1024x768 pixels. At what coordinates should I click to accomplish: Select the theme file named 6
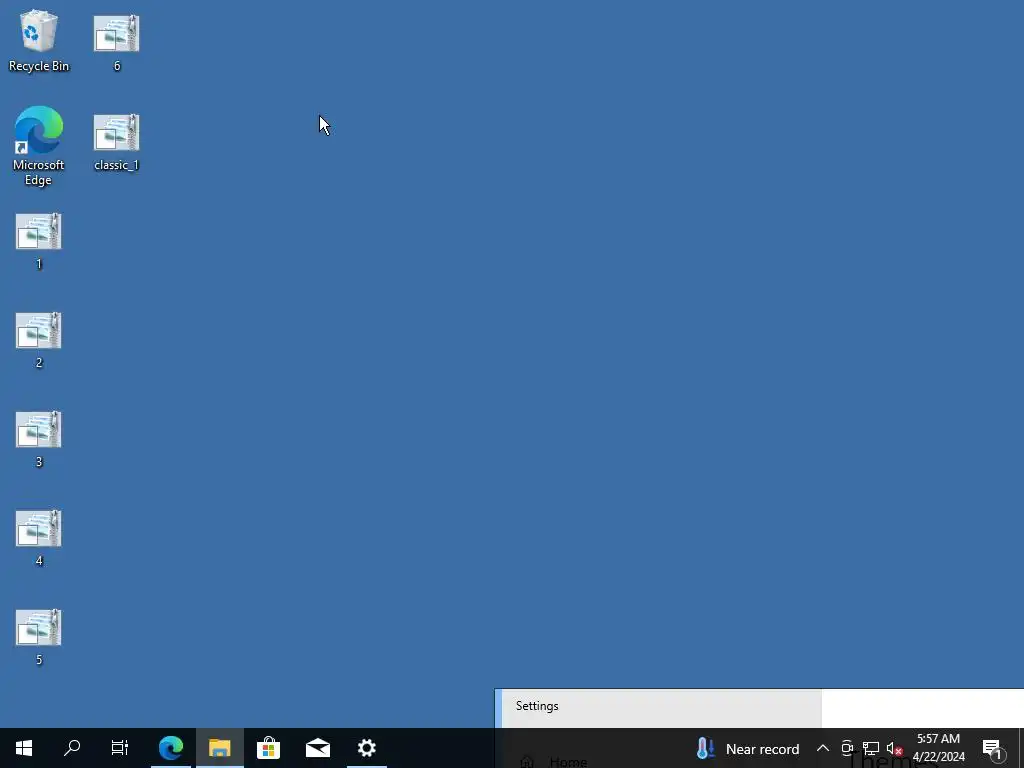(x=117, y=42)
